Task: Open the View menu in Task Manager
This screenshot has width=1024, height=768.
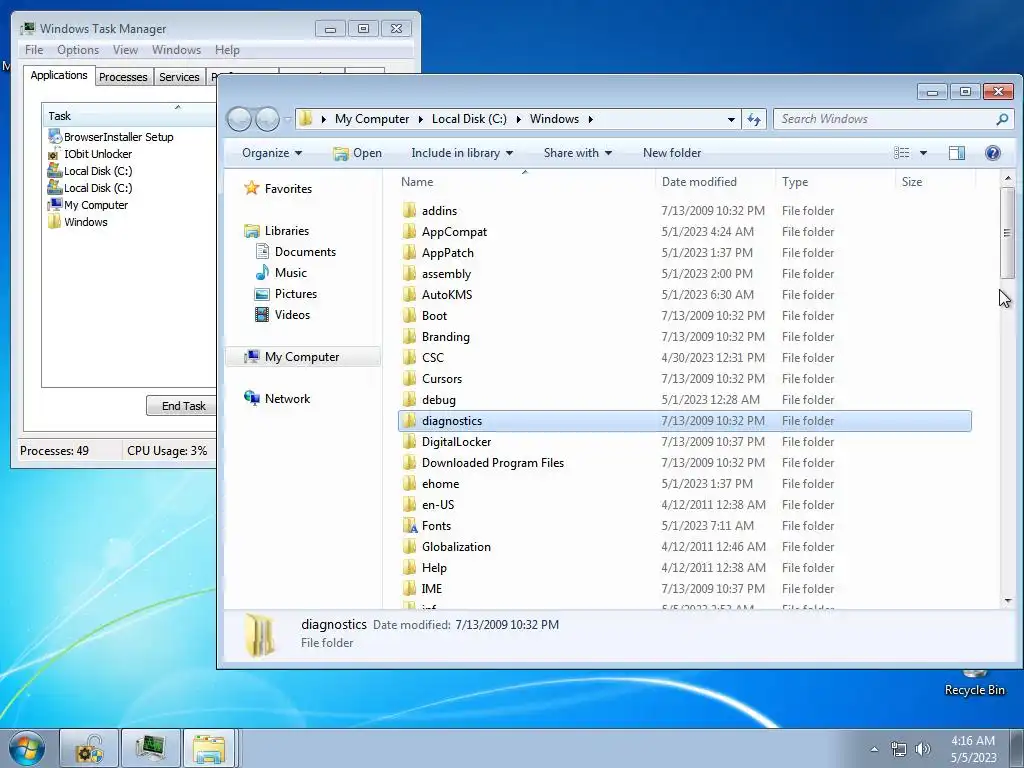Action: point(125,50)
